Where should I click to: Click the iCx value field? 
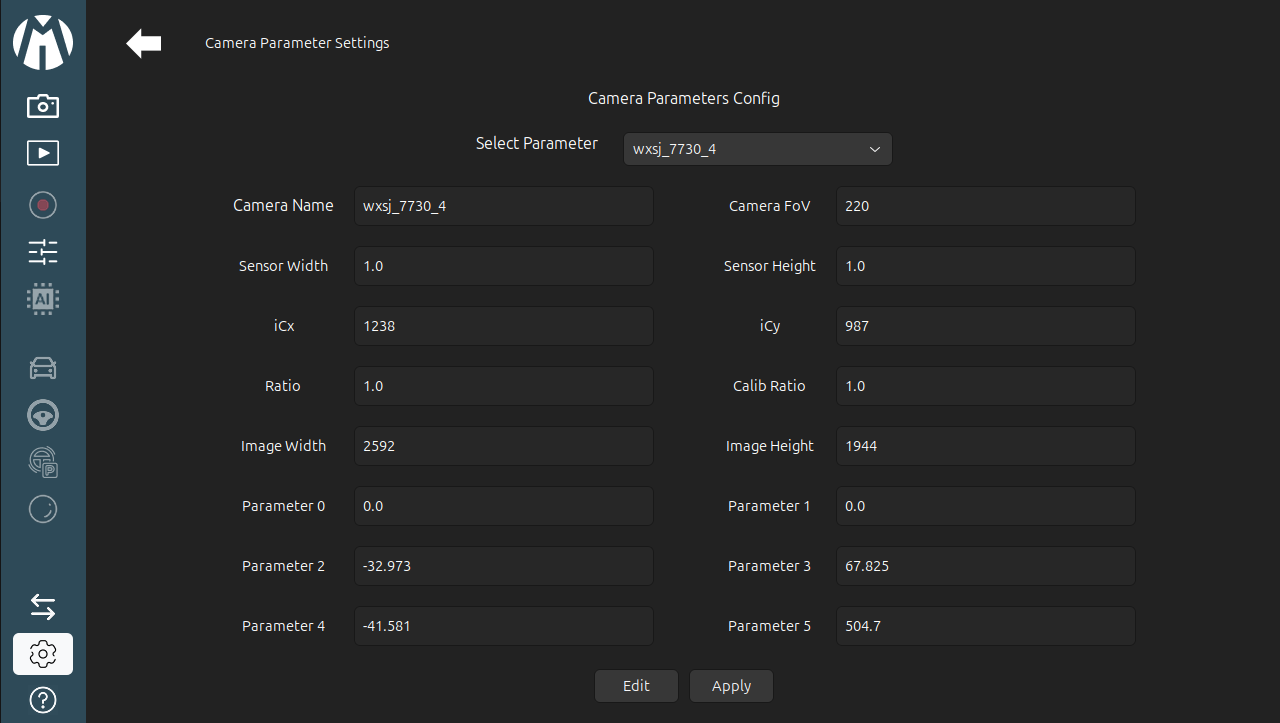(503, 326)
